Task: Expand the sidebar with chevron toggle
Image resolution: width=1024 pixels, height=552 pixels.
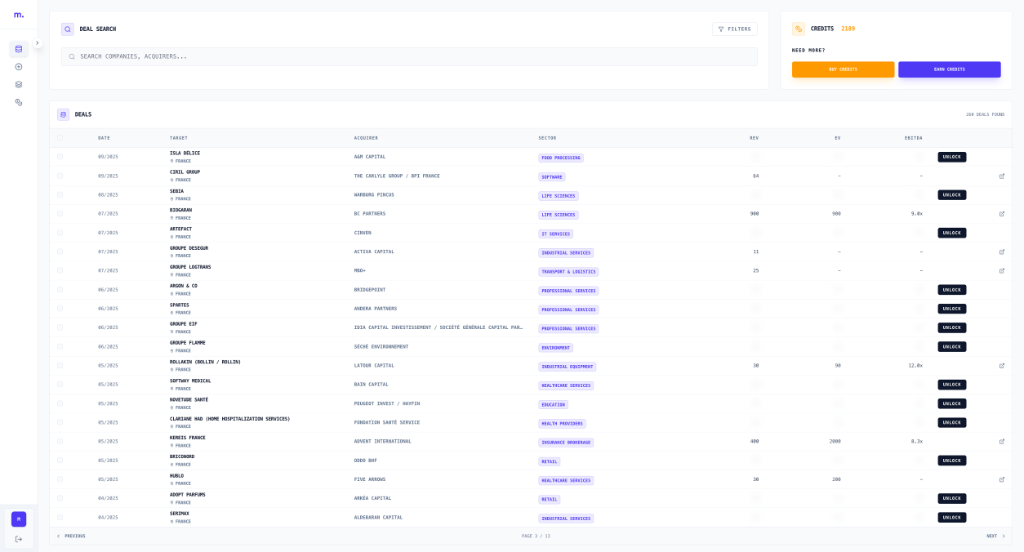Action: [x=37, y=43]
